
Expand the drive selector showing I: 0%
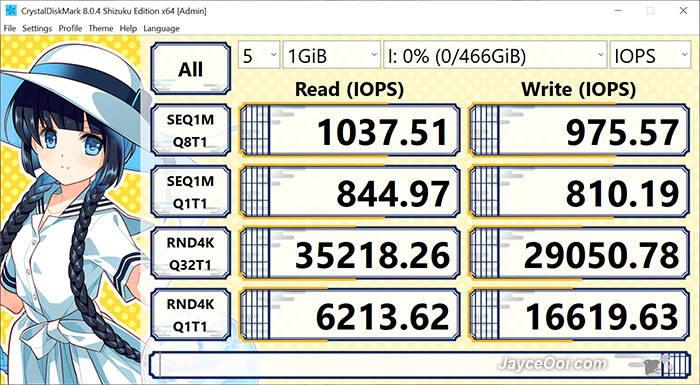coord(495,55)
